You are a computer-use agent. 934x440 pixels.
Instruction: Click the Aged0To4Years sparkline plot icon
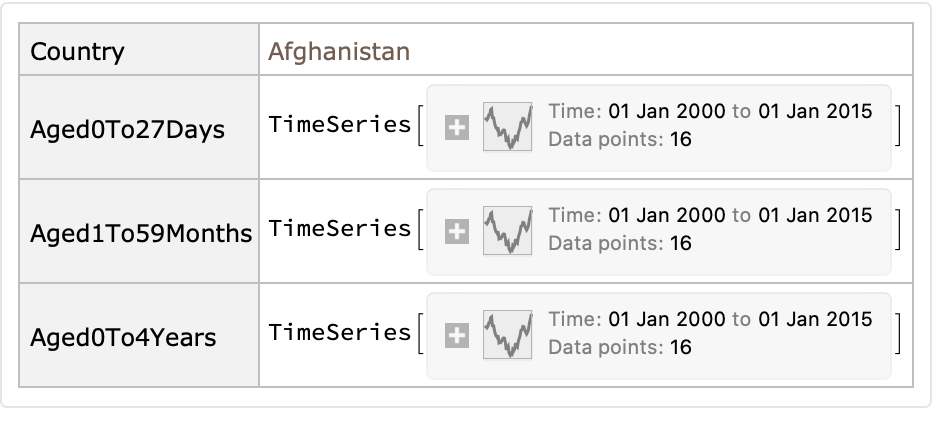pyautogui.click(x=508, y=335)
